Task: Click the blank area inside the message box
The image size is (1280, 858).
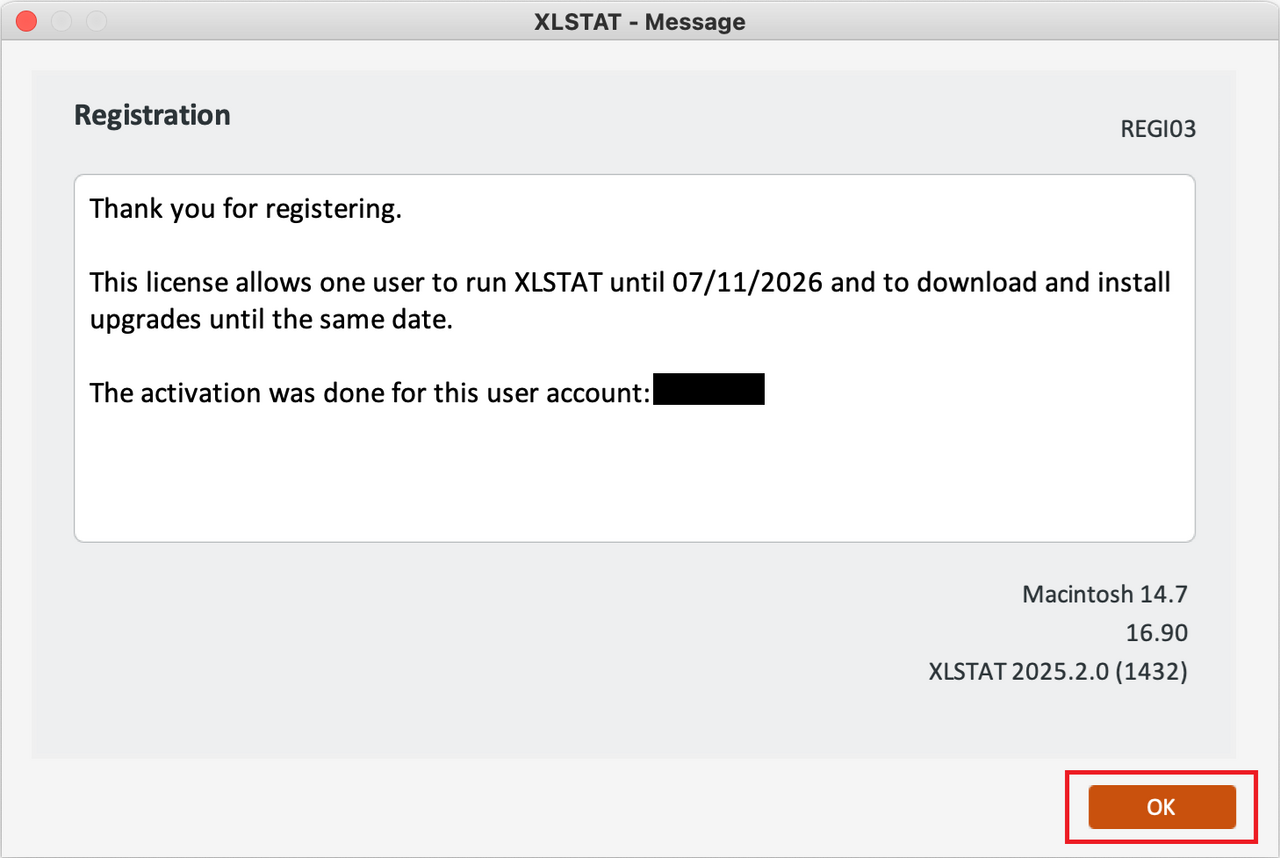Action: click(634, 480)
